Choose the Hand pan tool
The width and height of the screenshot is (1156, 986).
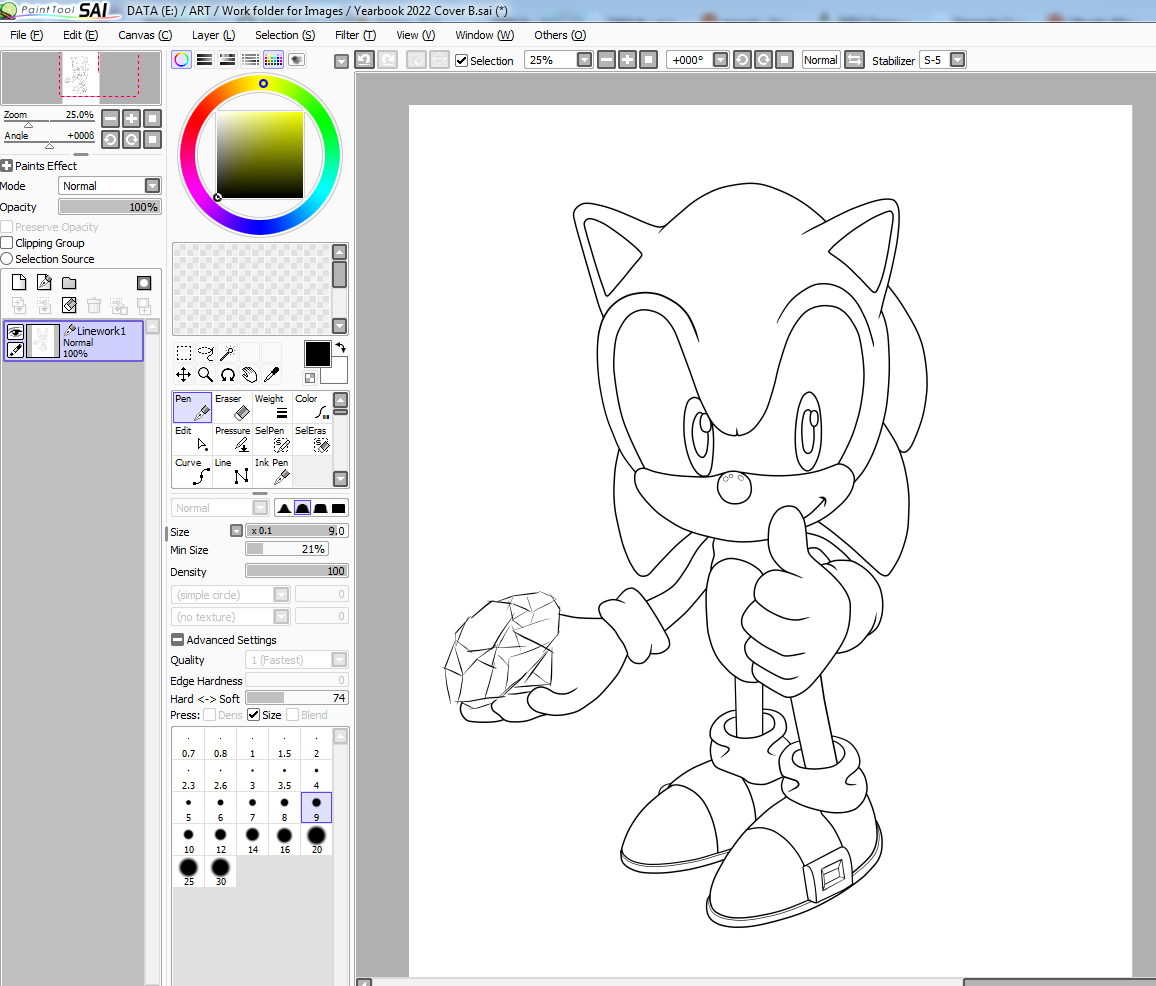(x=249, y=375)
